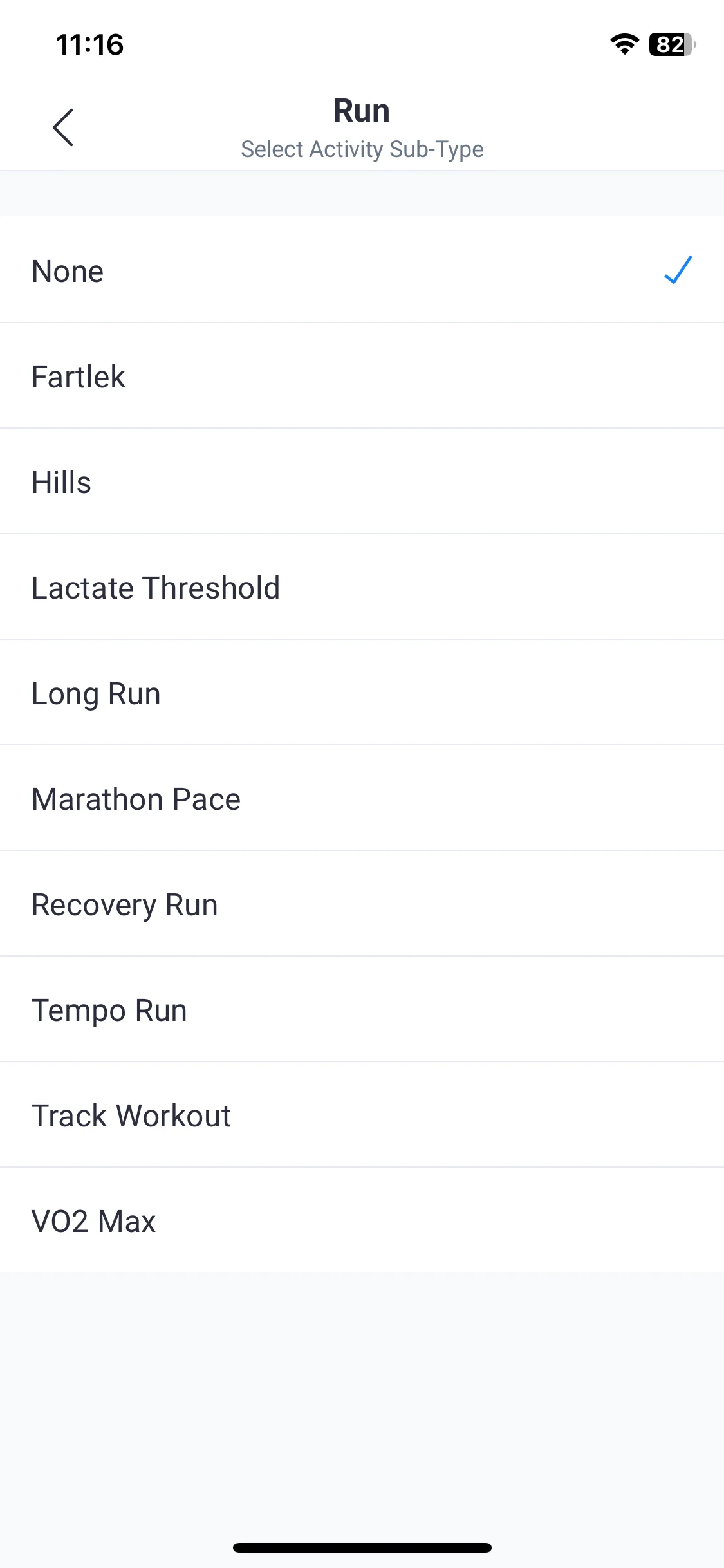Tap the back arrow icon

click(63, 127)
